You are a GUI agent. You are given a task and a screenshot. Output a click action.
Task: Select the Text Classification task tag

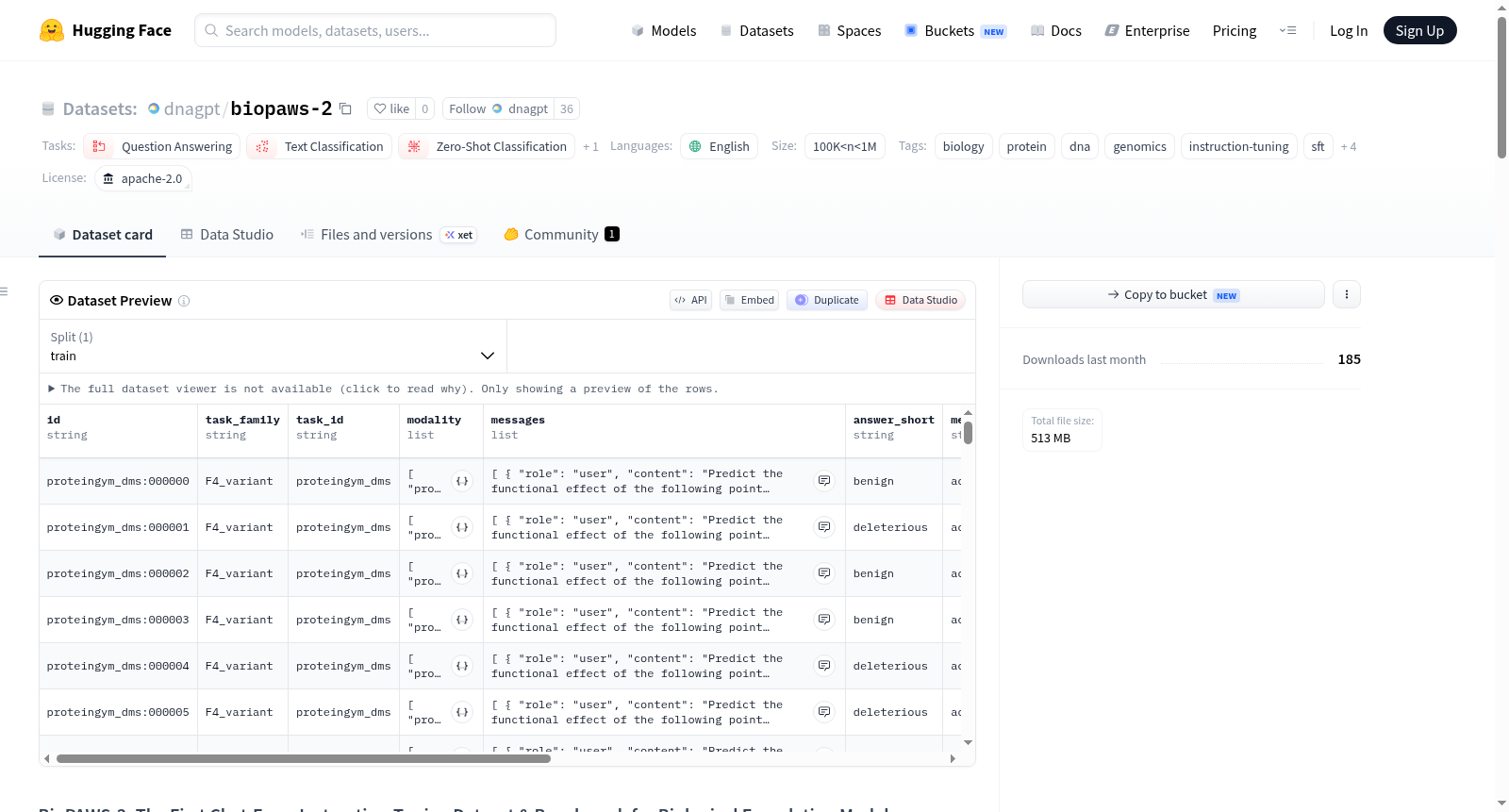click(x=320, y=146)
